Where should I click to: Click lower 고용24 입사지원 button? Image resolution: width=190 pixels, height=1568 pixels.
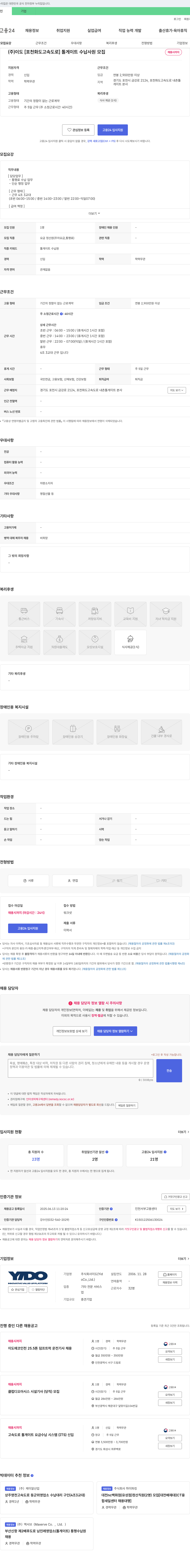click(x=28, y=928)
